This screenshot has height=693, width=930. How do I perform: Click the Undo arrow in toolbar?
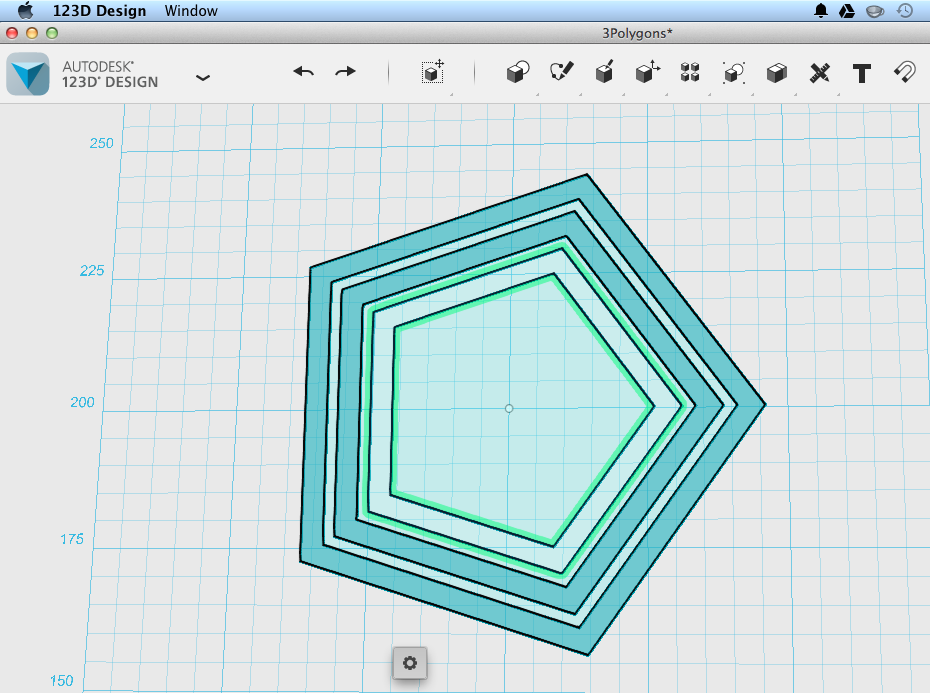point(304,72)
